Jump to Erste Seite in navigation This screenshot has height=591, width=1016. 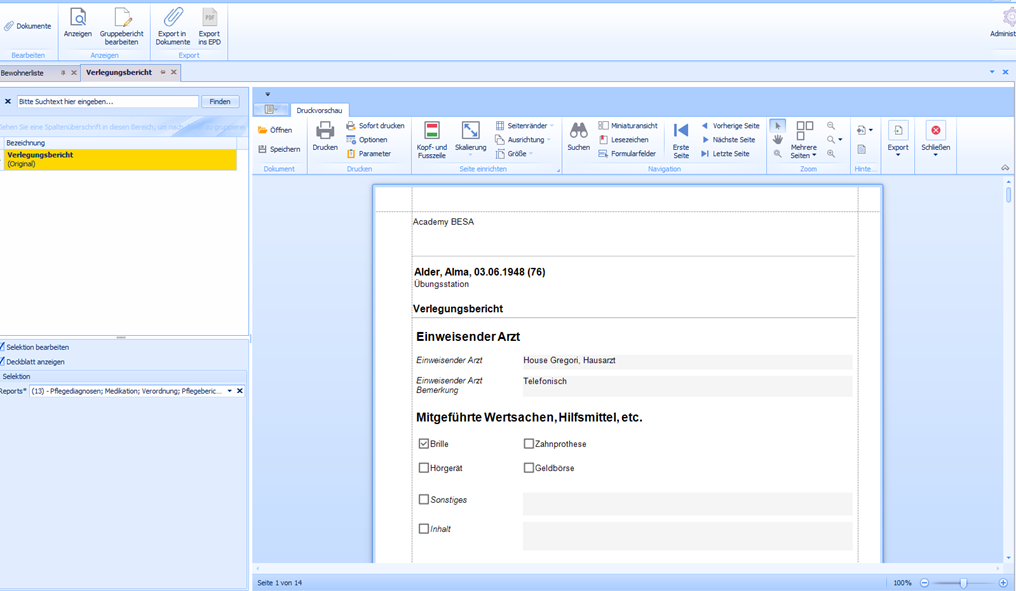[681, 131]
